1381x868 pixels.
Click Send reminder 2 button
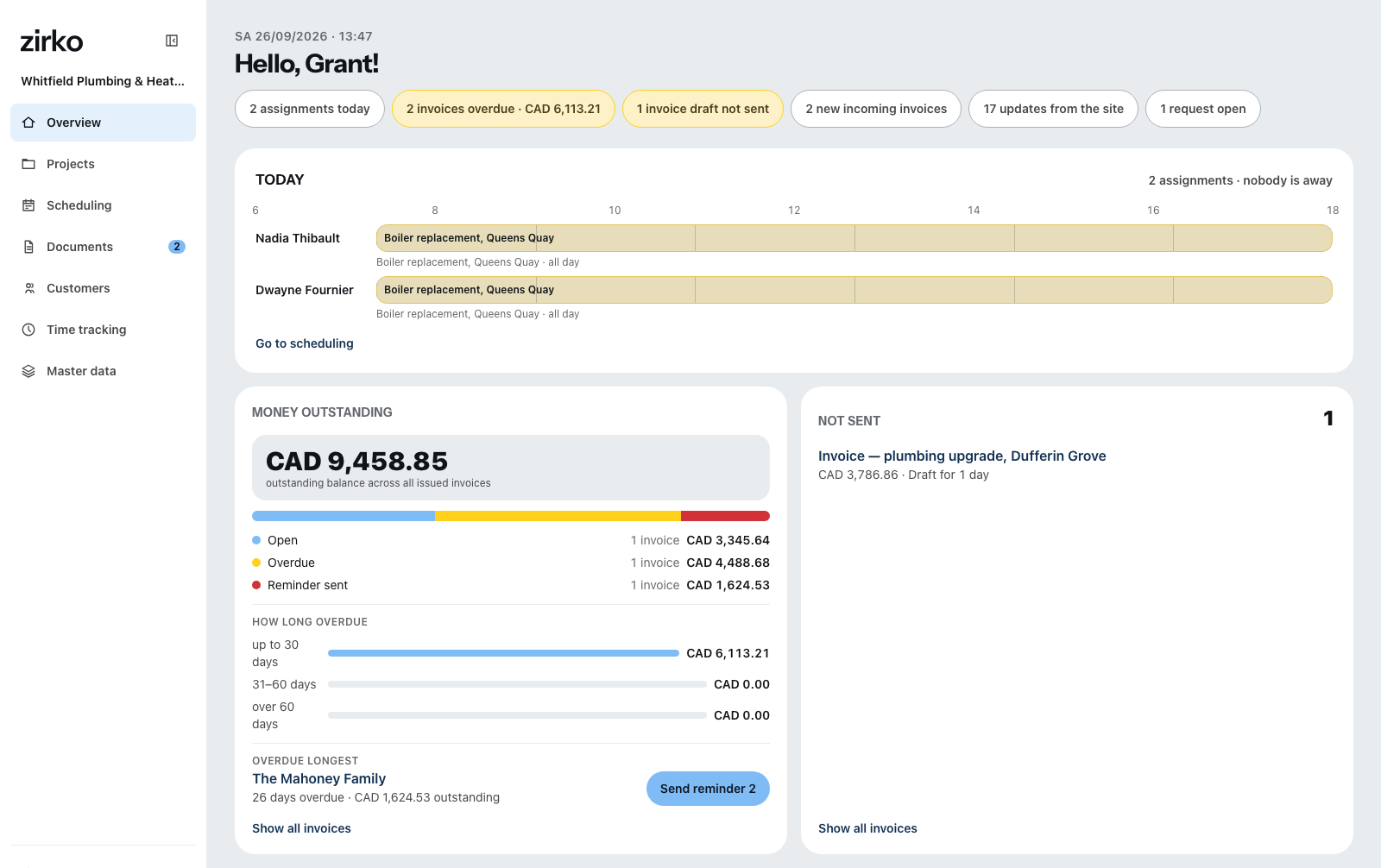click(708, 789)
